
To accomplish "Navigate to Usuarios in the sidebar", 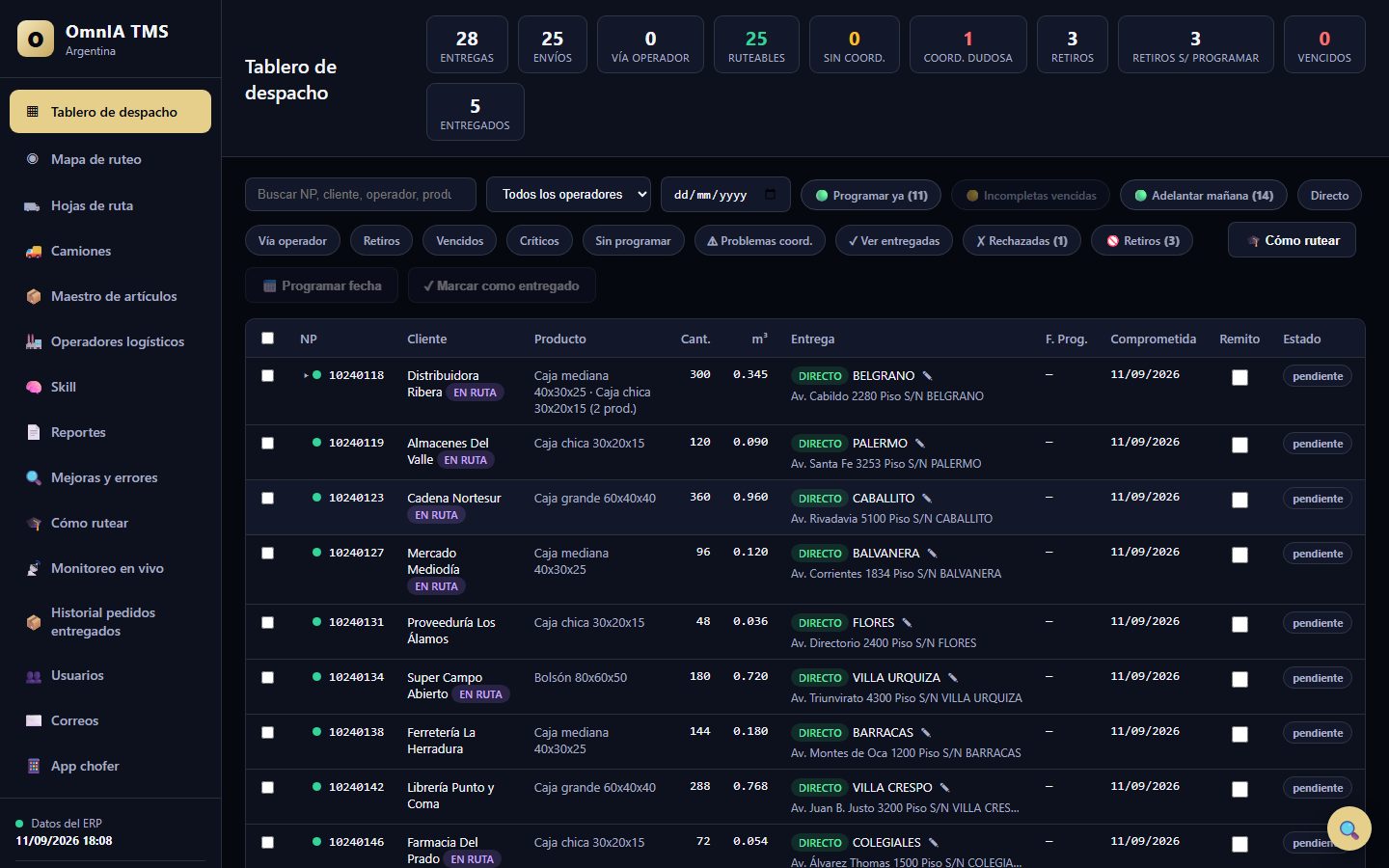I will pyautogui.click(x=110, y=675).
